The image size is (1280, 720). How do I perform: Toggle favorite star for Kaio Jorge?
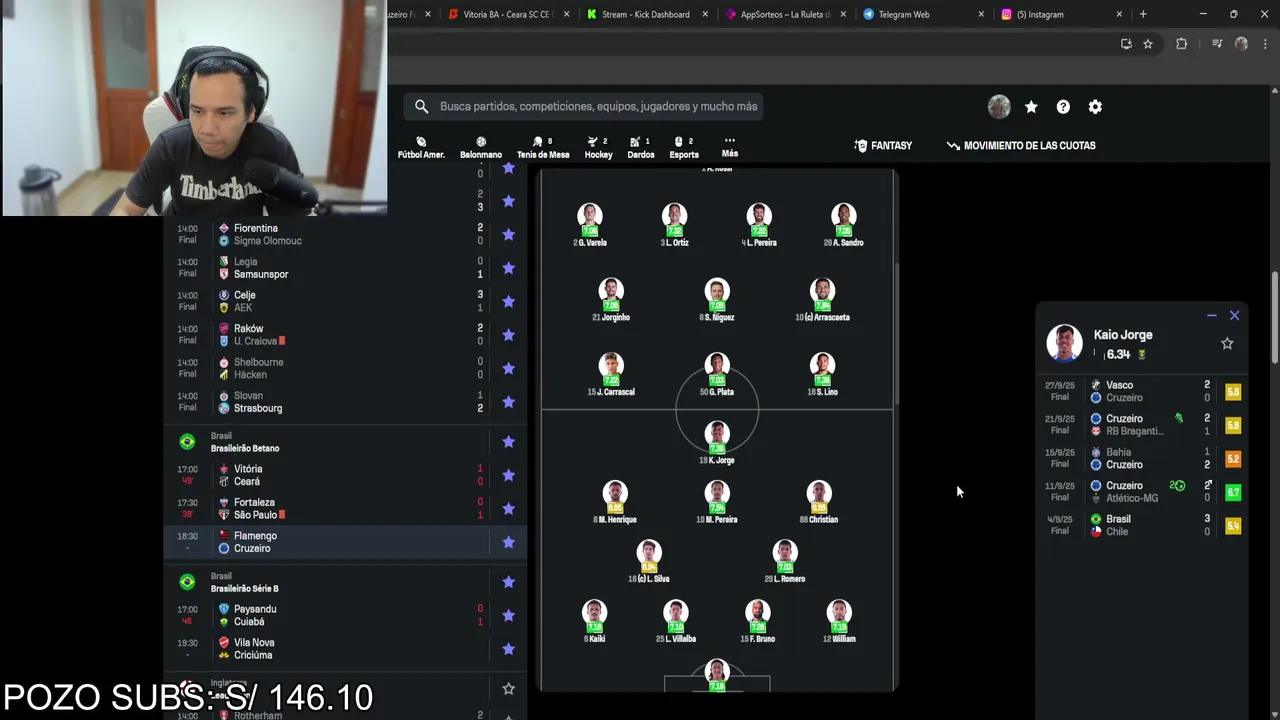[1227, 343]
